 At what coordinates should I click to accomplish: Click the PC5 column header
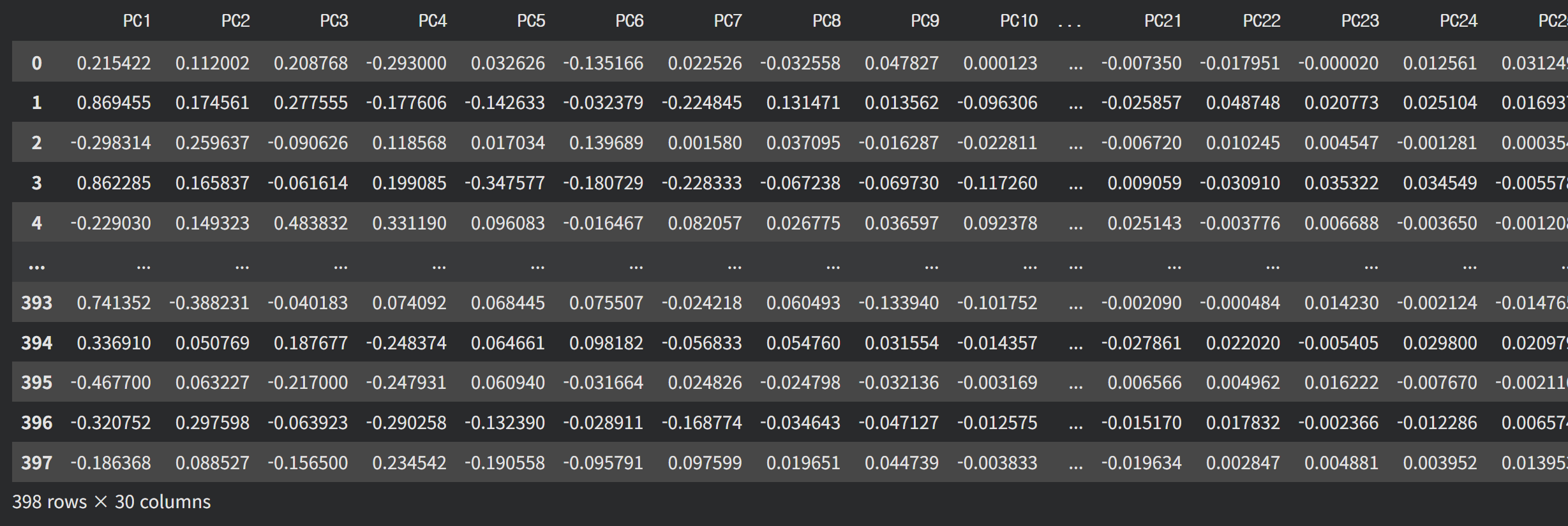pos(531,21)
